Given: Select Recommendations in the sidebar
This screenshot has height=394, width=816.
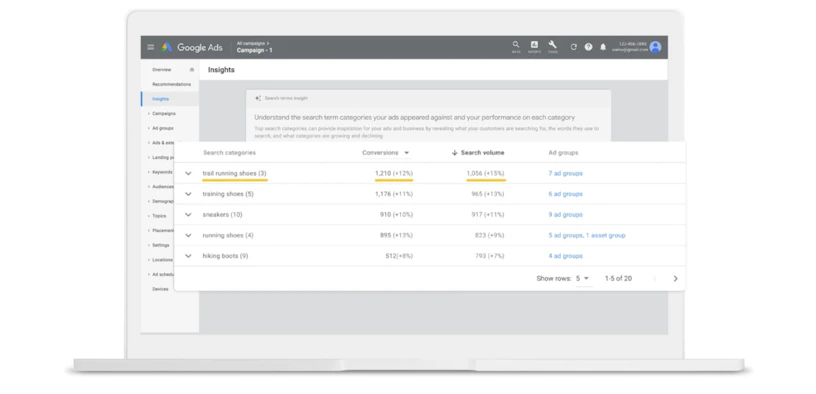Looking at the screenshot, I should coord(171,84).
